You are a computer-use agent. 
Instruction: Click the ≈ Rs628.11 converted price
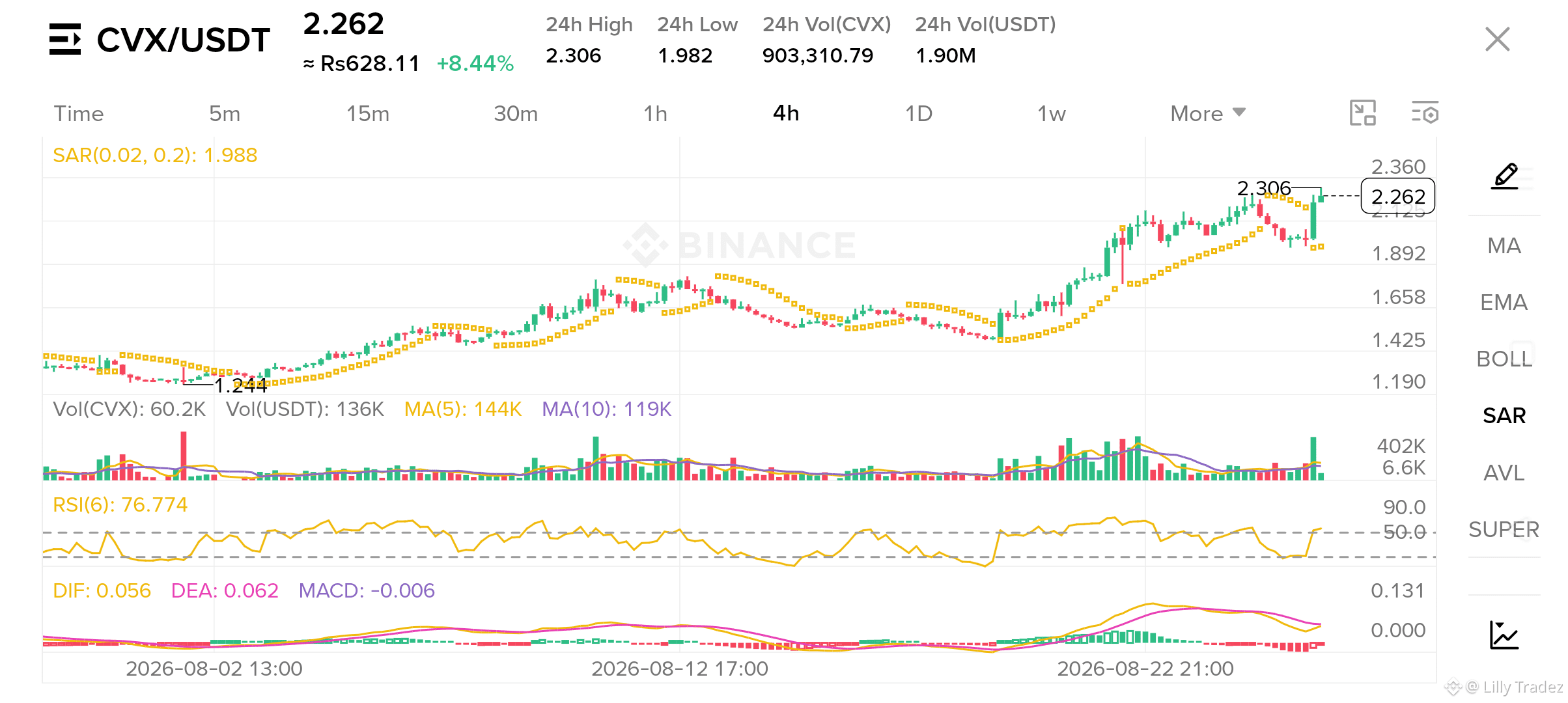pos(361,64)
